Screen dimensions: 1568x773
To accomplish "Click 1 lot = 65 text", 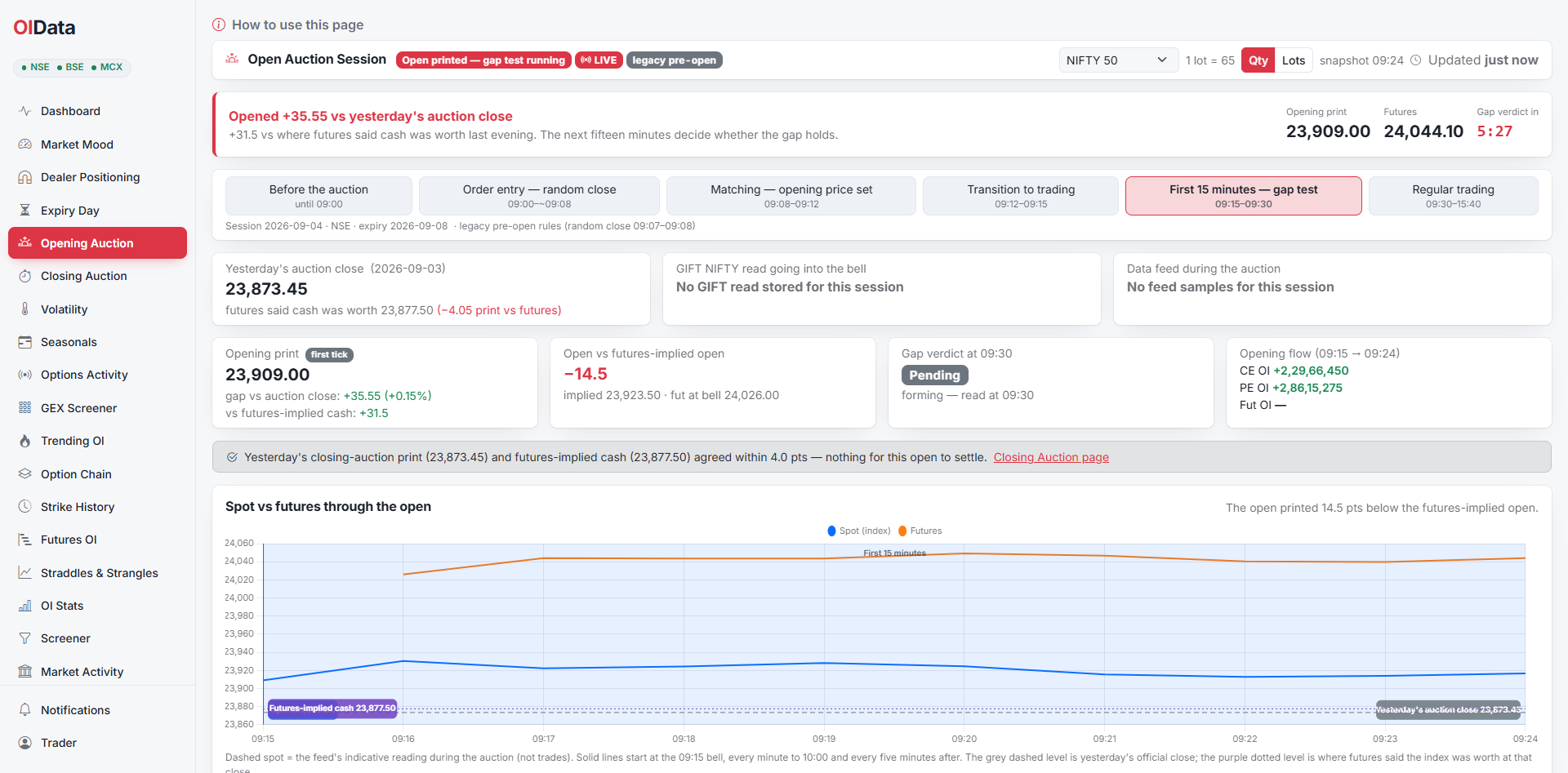I will (x=1209, y=60).
